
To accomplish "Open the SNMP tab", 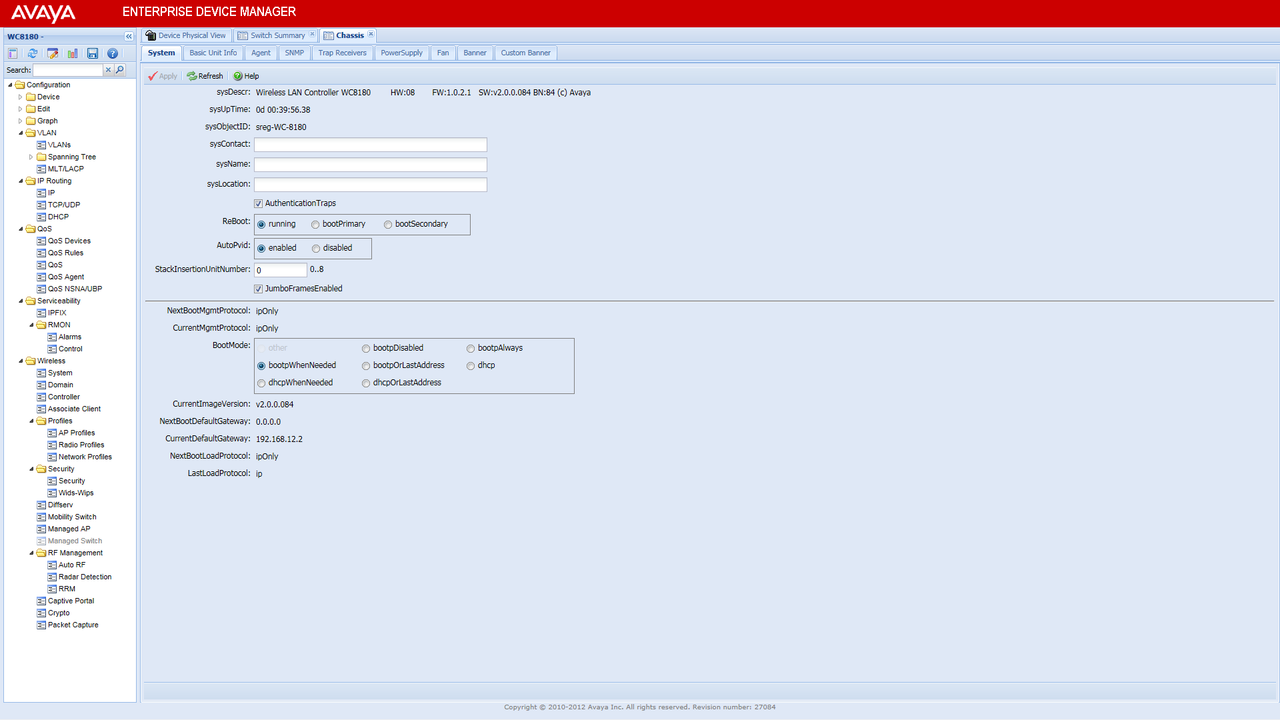I will [x=294, y=53].
